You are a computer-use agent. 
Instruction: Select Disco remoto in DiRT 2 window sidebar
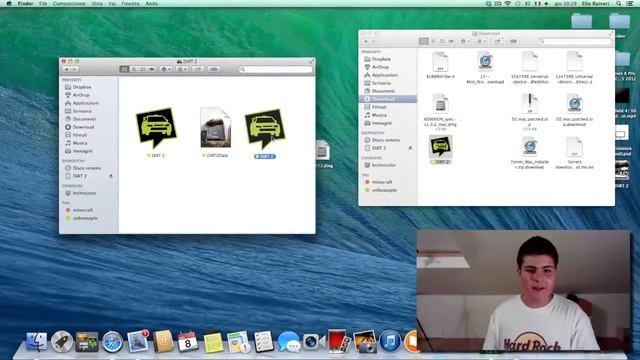coord(86,168)
